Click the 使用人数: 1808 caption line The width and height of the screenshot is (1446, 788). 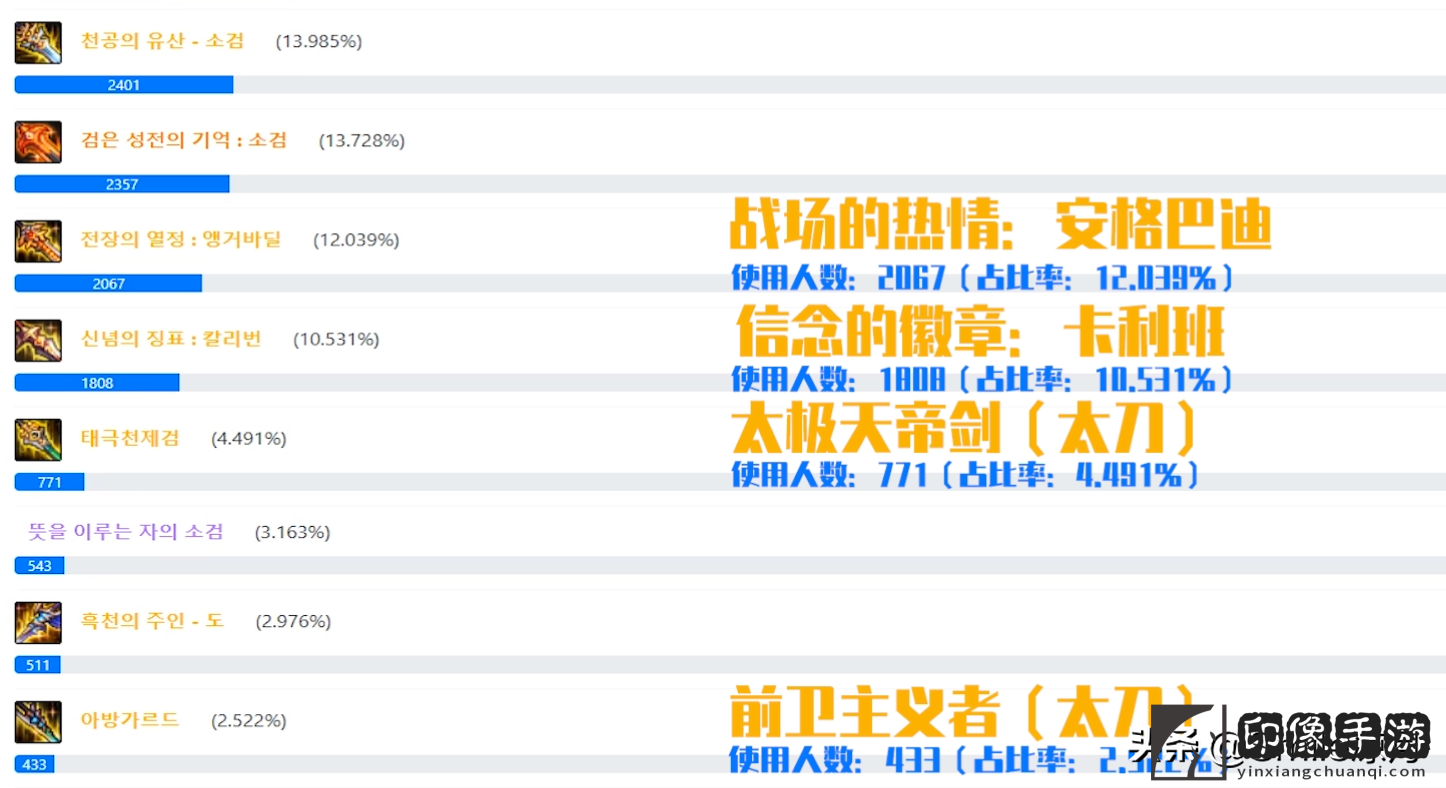tap(982, 379)
